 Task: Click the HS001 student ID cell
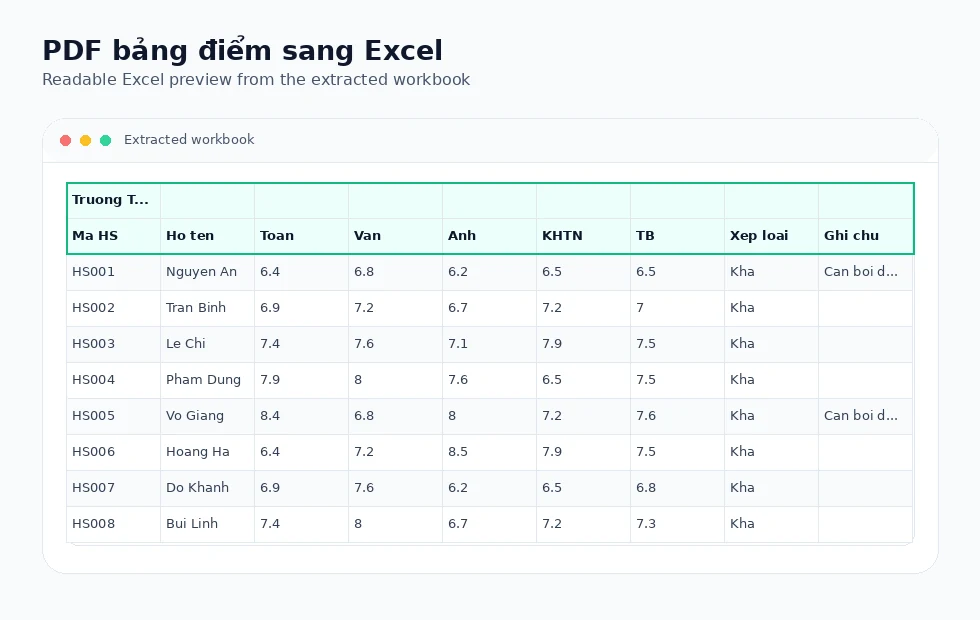(114, 272)
